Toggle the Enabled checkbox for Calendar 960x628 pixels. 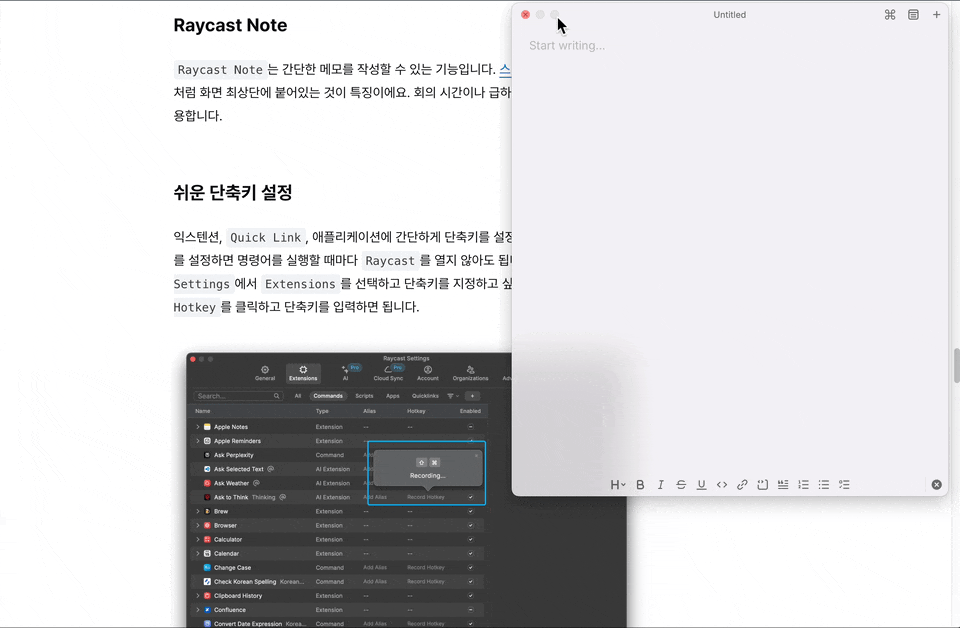(470, 553)
